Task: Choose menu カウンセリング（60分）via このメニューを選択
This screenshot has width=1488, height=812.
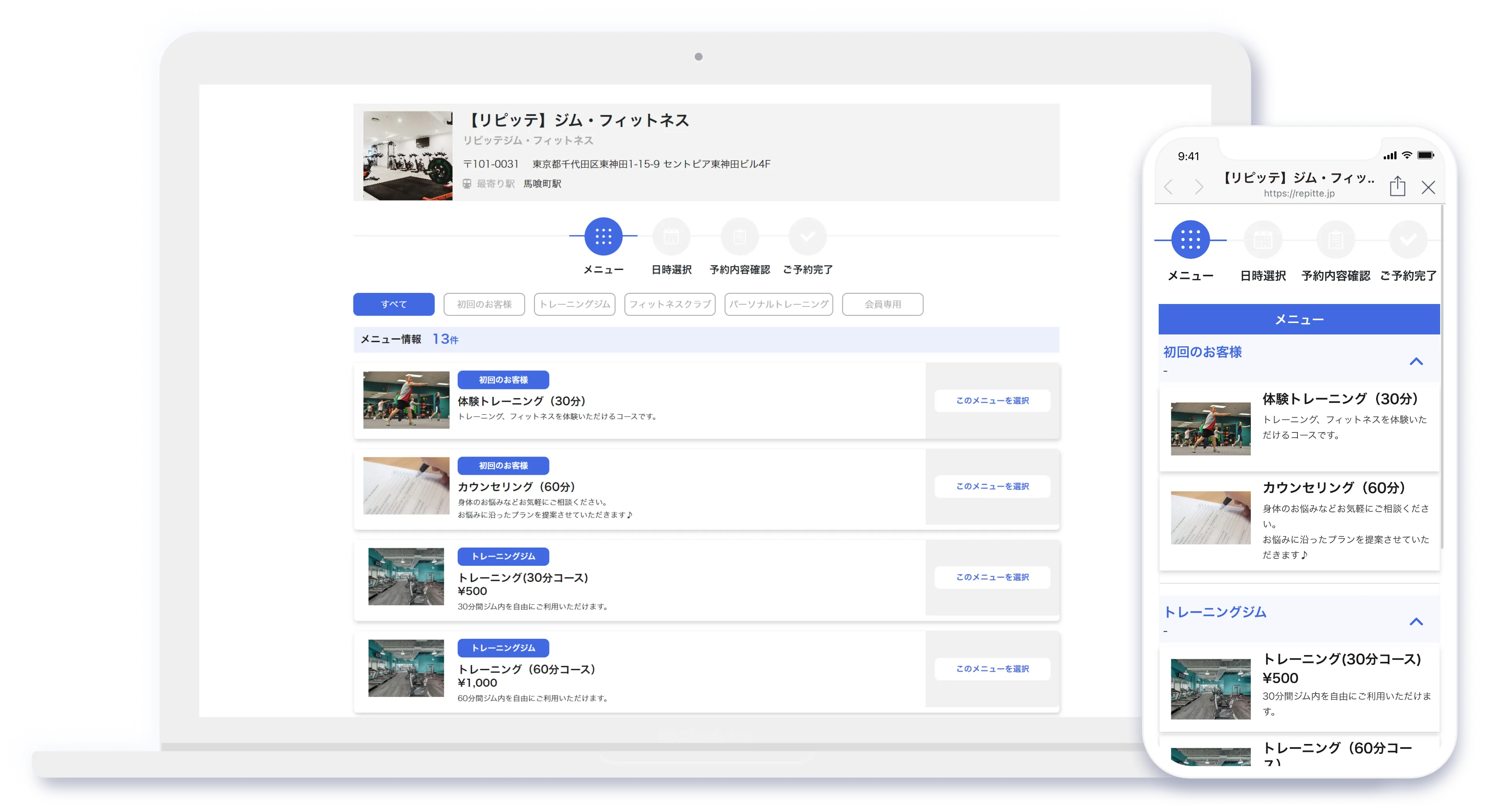Action: [x=992, y=486]
